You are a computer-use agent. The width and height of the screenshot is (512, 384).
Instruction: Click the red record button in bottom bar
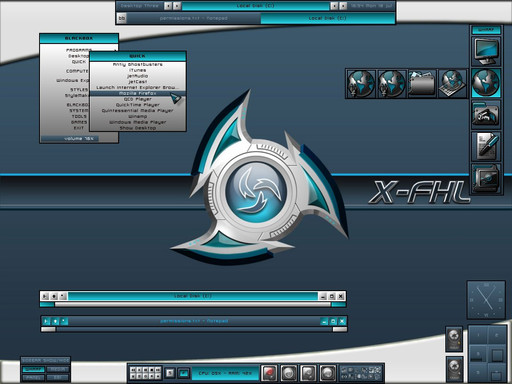[269, 373]
